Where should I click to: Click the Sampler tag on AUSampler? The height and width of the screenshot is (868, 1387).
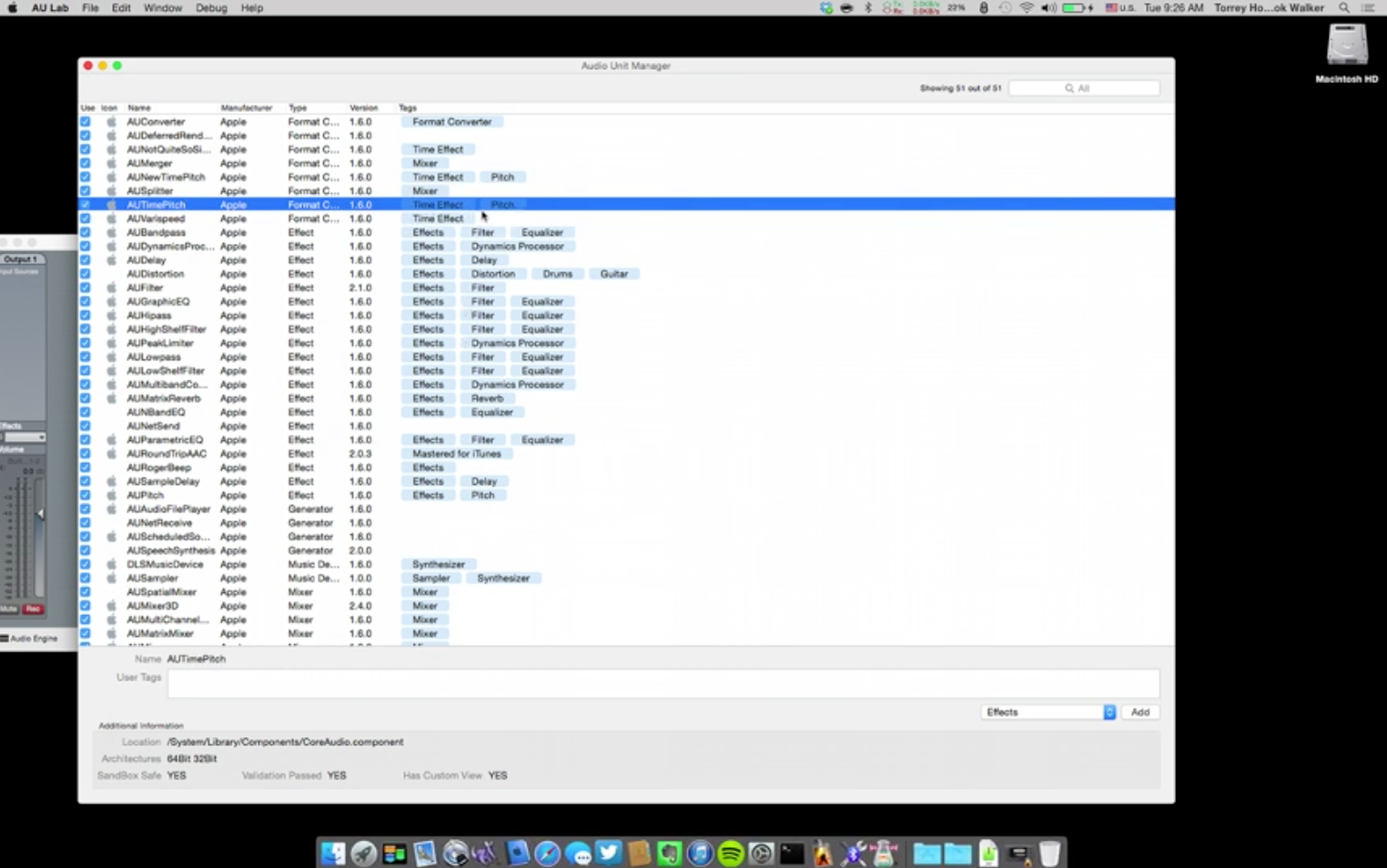pyautogui.click(x=430, y=579)
